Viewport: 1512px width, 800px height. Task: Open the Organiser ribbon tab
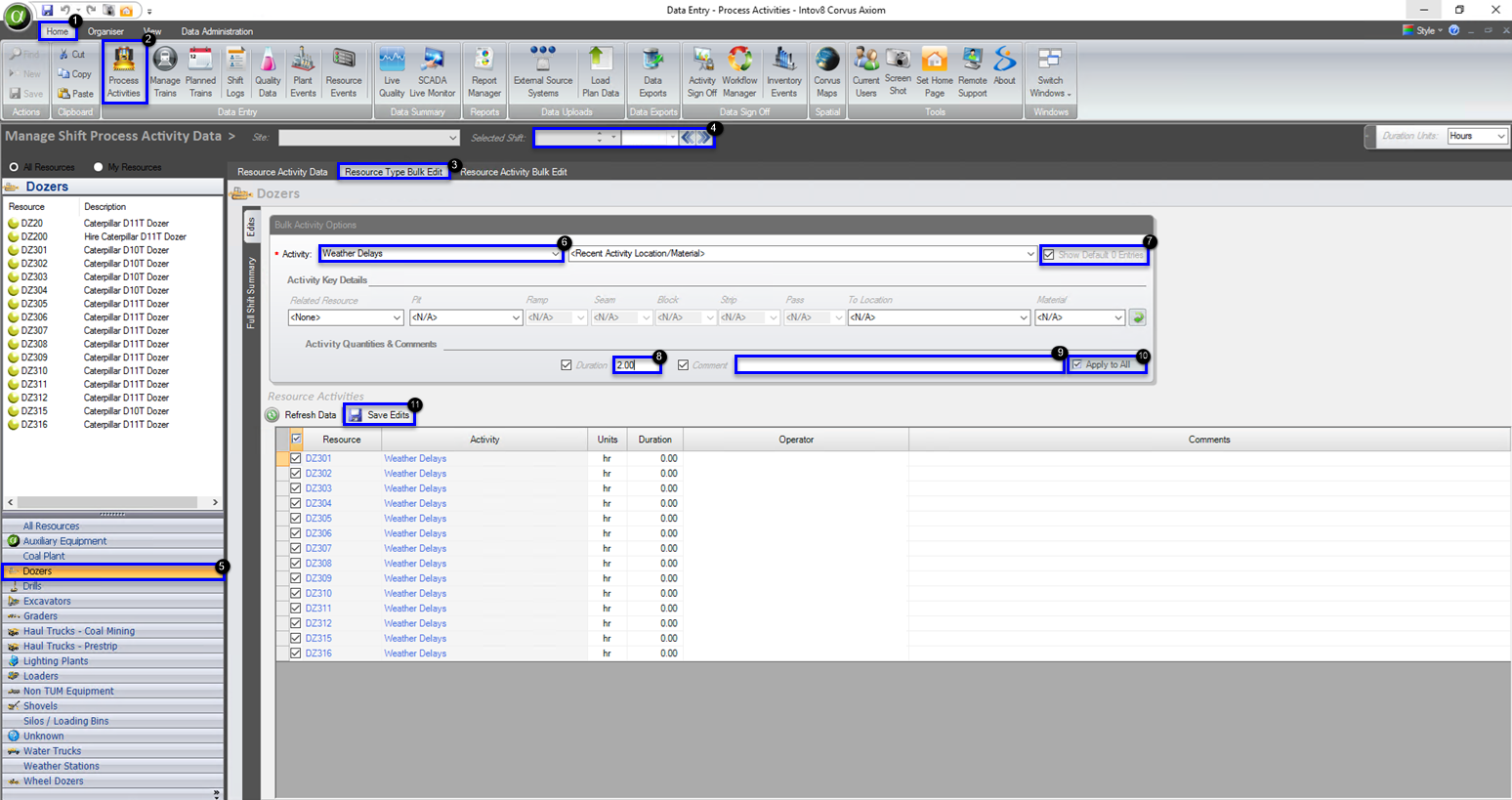tap(105, 31)
